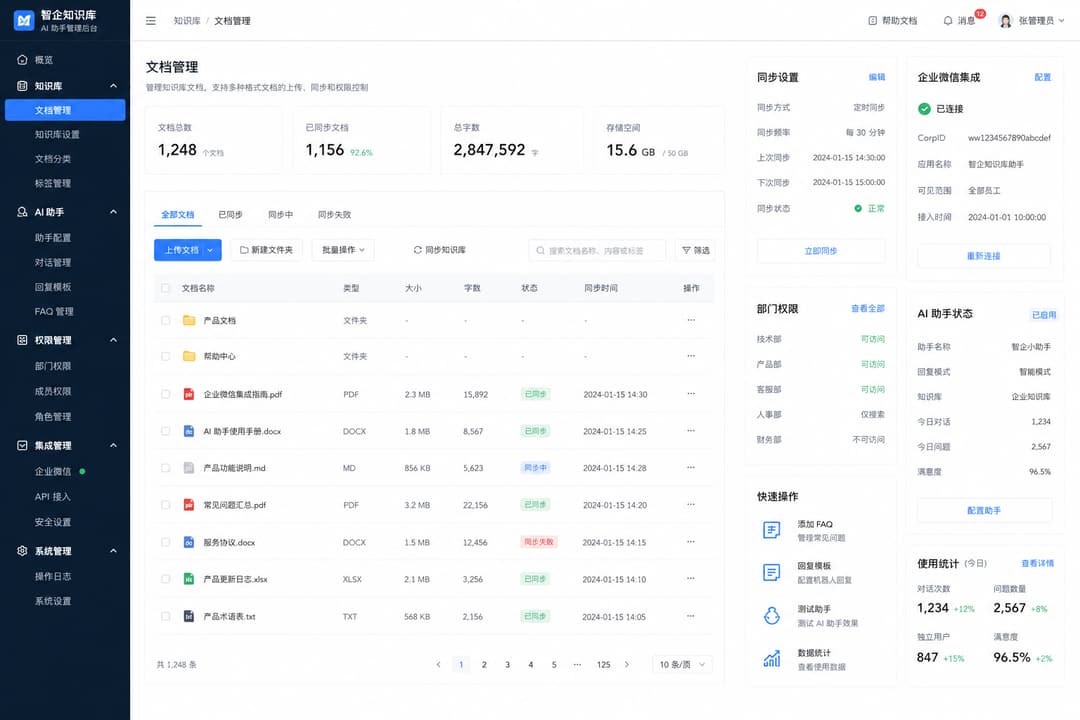Click the PDF icon for 企业微信集成指南.pdf

pos(189,394)
